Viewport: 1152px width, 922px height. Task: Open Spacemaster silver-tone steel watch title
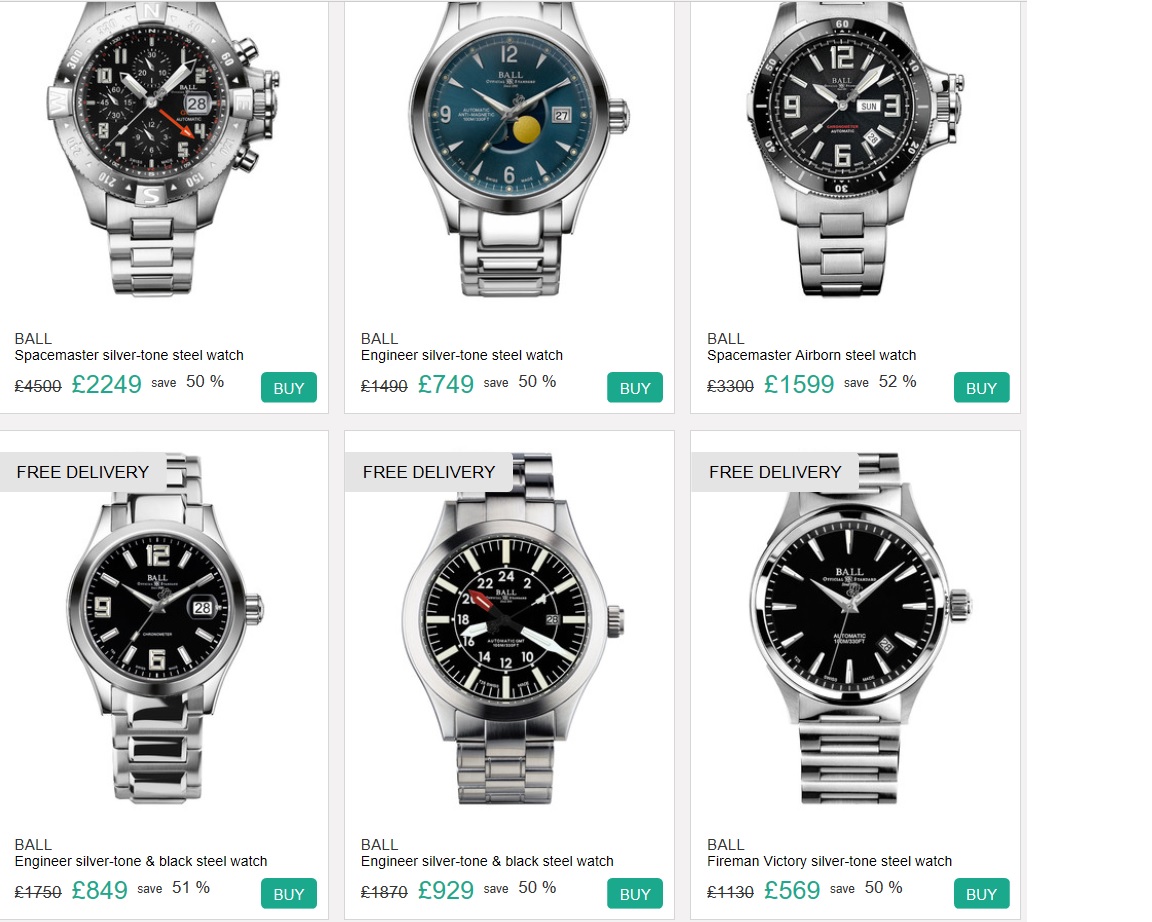129,355
